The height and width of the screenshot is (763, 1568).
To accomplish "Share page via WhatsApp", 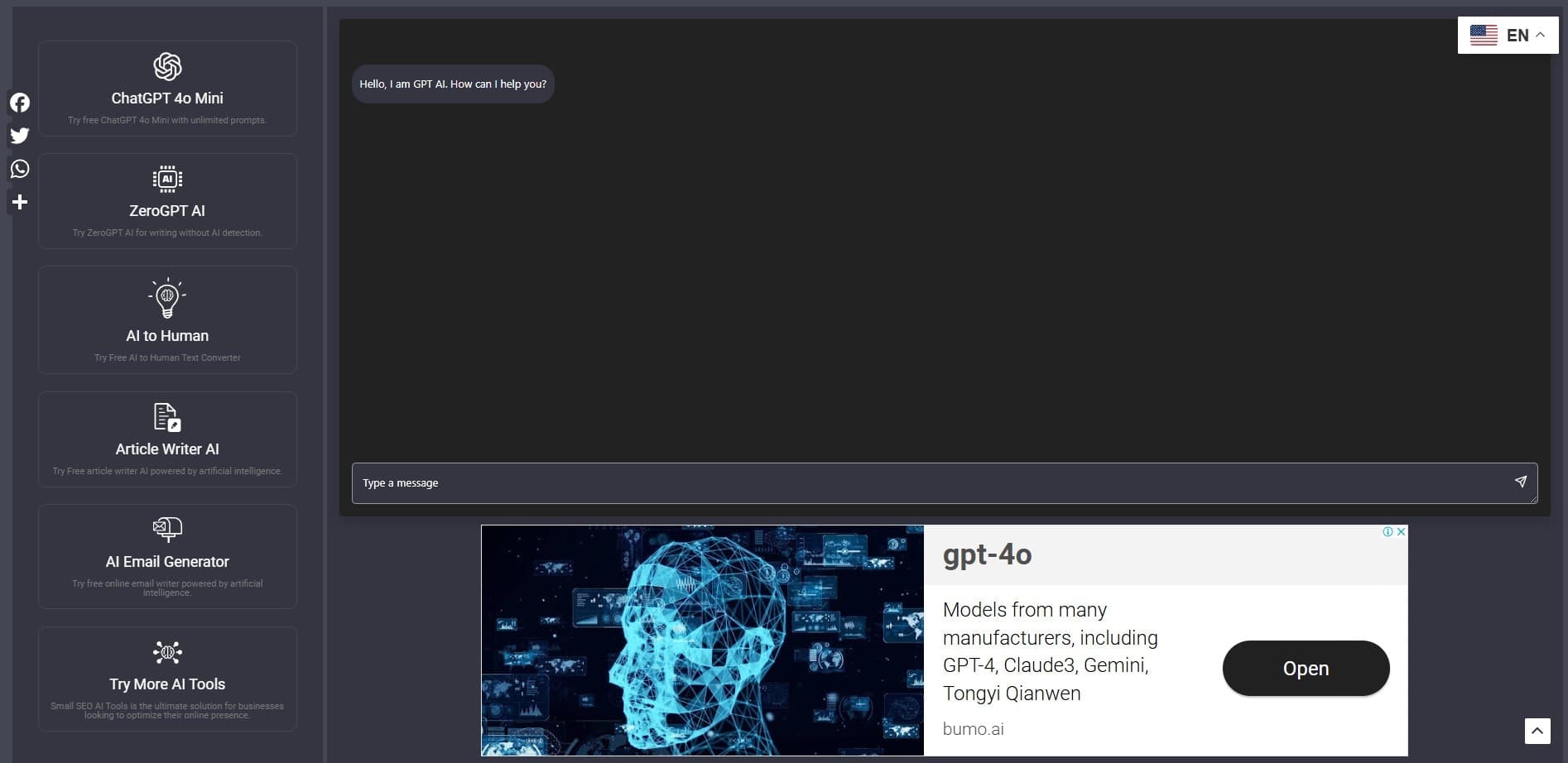I will point(20,169).
